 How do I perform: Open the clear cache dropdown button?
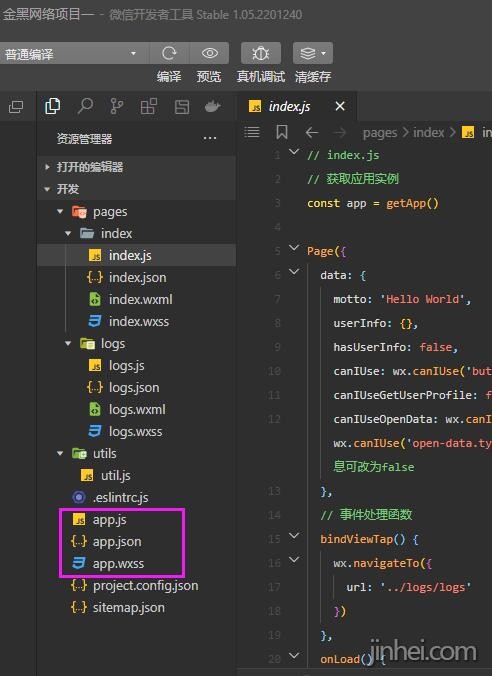313,53
